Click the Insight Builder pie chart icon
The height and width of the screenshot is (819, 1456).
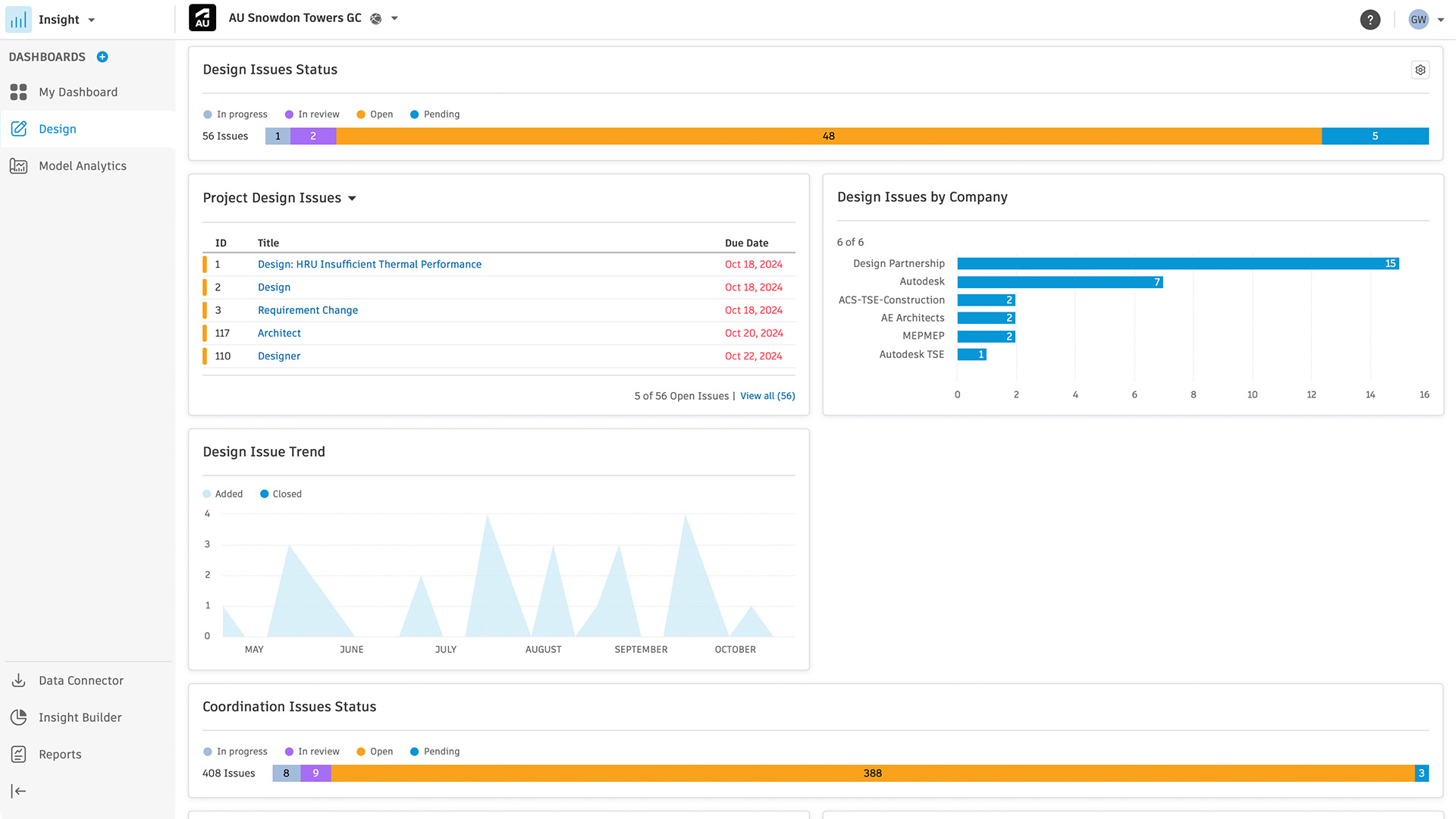[19, 717]
